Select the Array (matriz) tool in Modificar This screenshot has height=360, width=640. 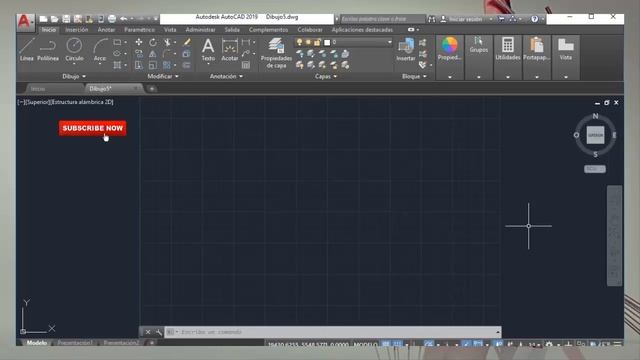point(167,65)
